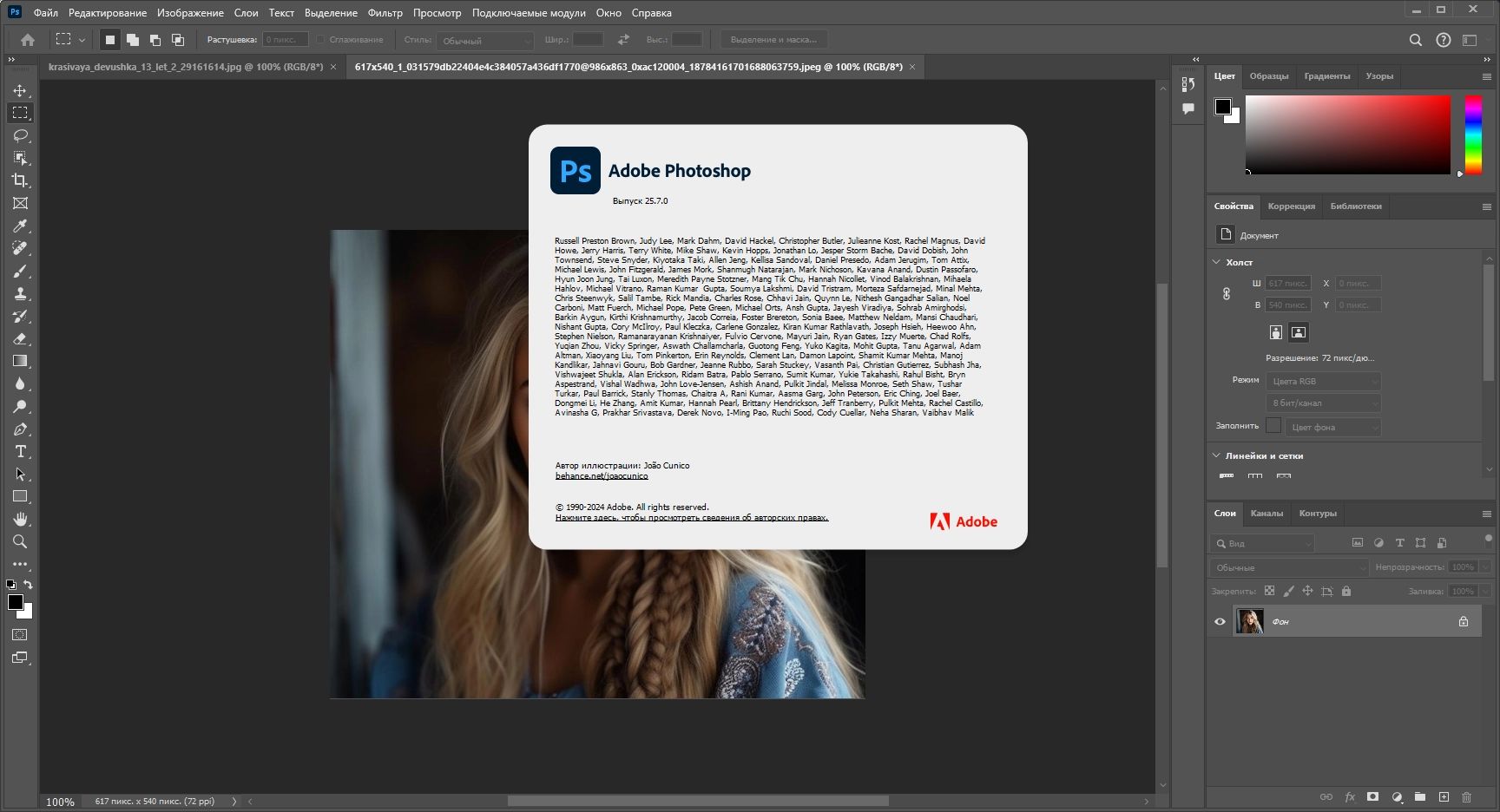Toggle Quick Mask mode button
The image size is (1500, 812).
(x=20, y=635)
